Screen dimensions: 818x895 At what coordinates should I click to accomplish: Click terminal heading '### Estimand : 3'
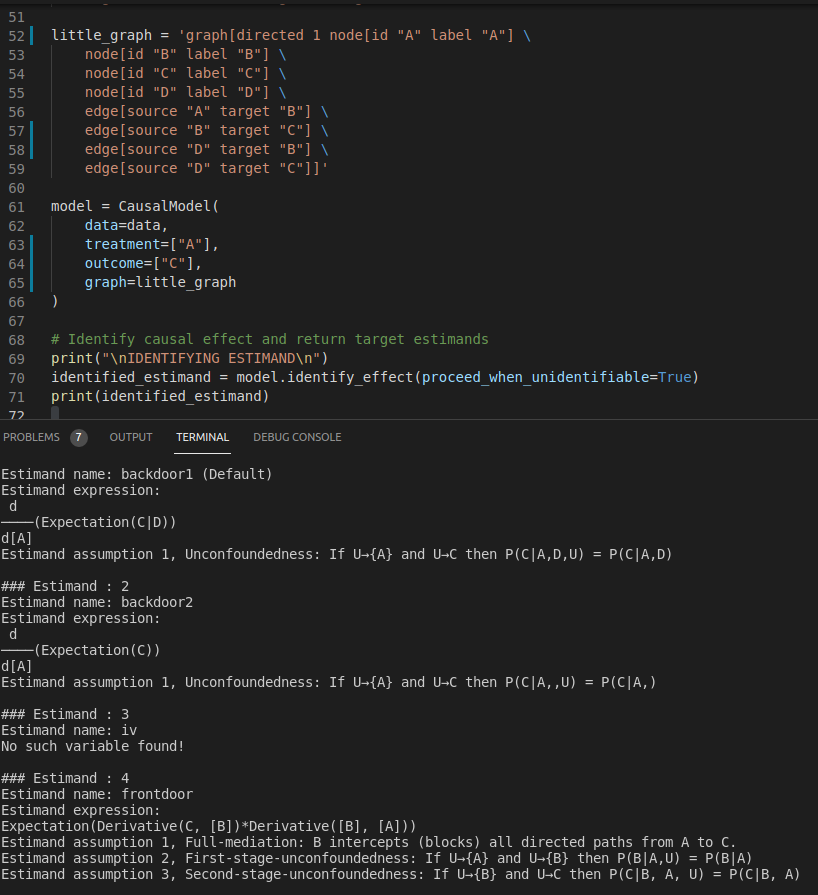pos(65,714)
